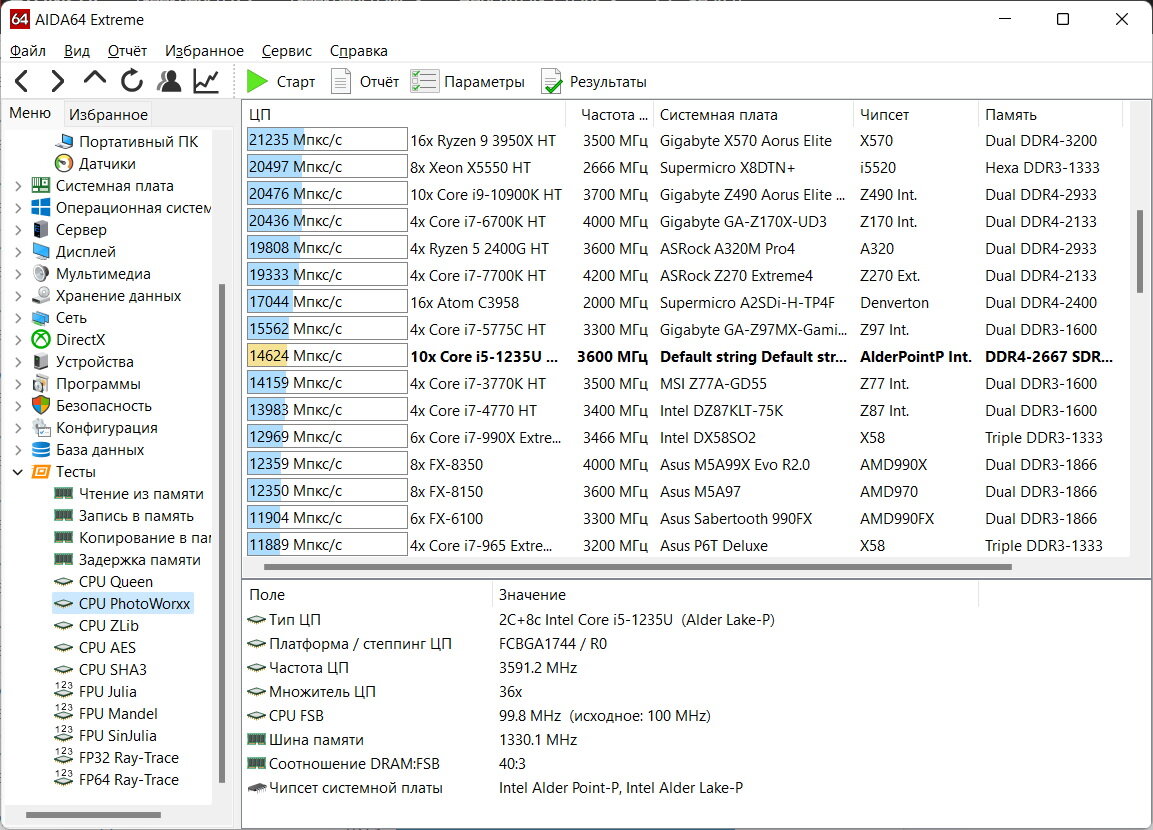Go up one level with the Up arrow
Viewport: 1153px width, 830px height.
(x=95, y=79)
